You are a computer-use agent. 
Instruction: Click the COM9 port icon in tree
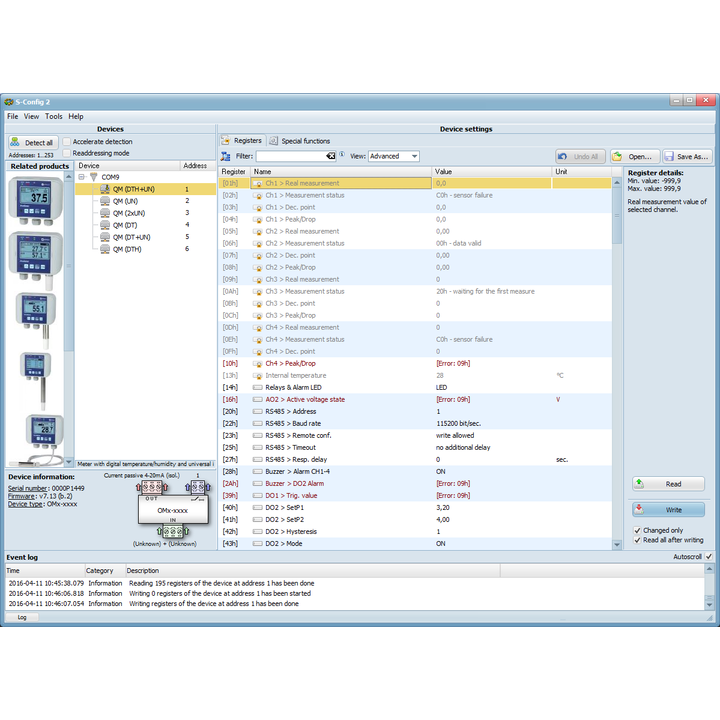point(93,177)
